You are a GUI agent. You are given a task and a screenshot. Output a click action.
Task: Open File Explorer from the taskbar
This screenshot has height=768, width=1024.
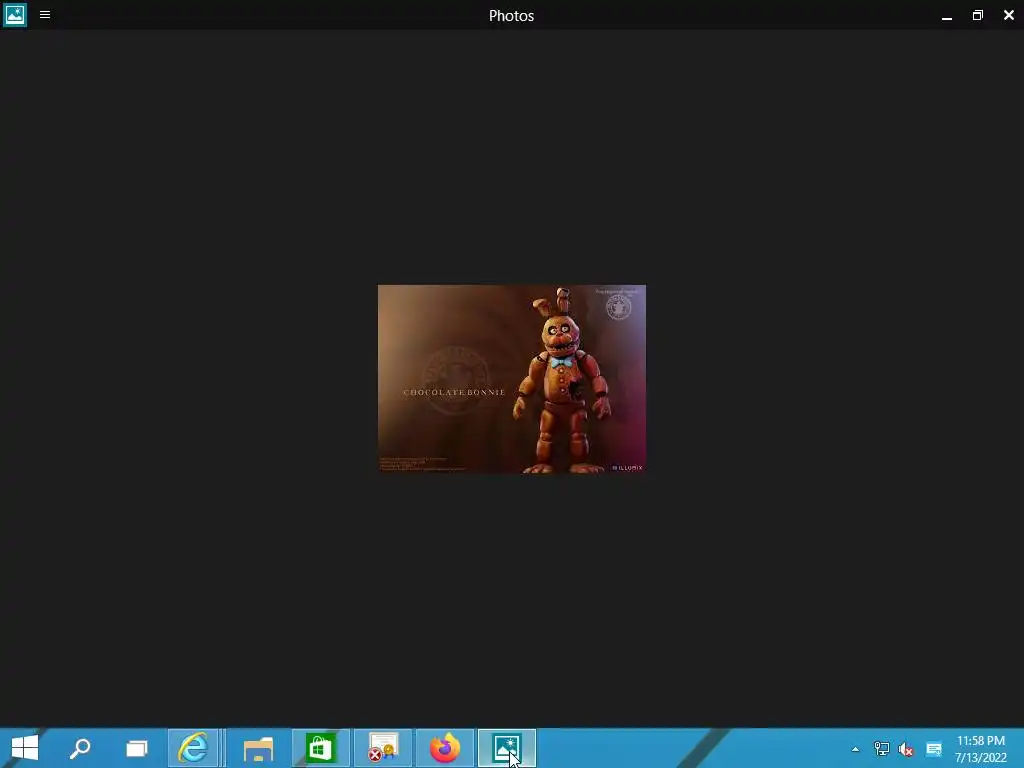(258, 748)
